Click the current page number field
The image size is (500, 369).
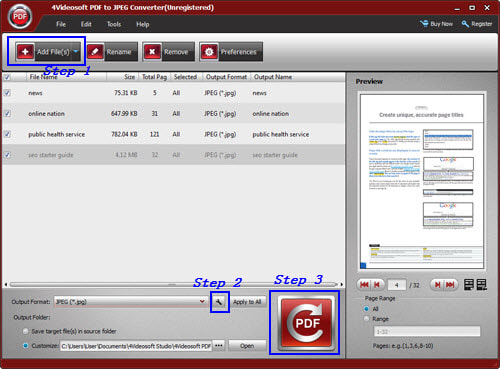(x=397, y=285)
